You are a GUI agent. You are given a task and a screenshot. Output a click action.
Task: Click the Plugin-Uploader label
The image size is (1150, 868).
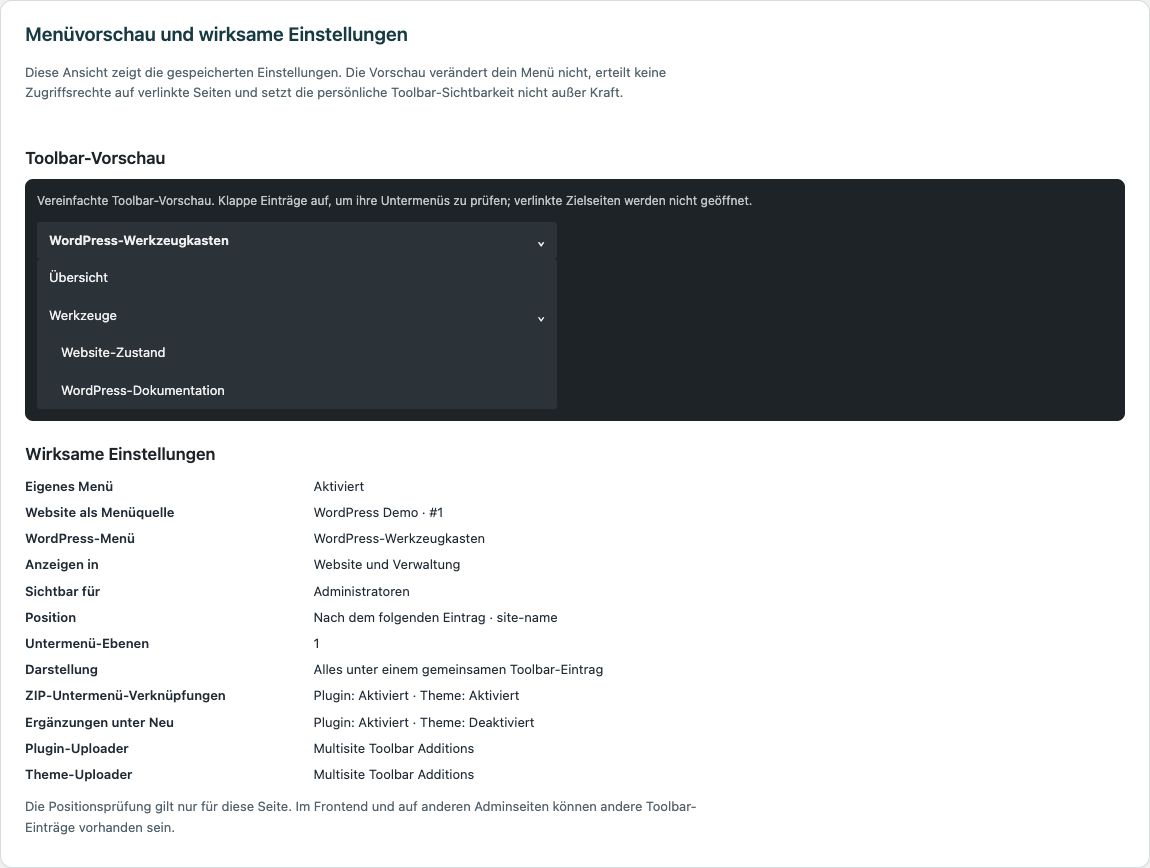tap(77, 748)
